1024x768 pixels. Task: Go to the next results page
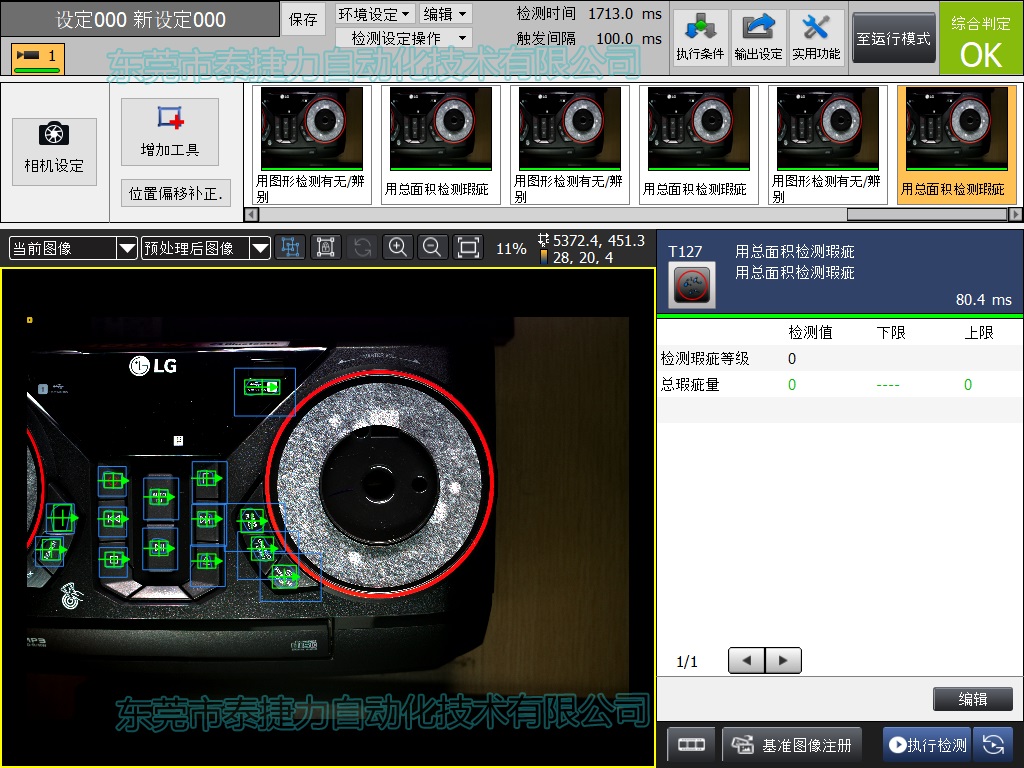pos(783,660)
